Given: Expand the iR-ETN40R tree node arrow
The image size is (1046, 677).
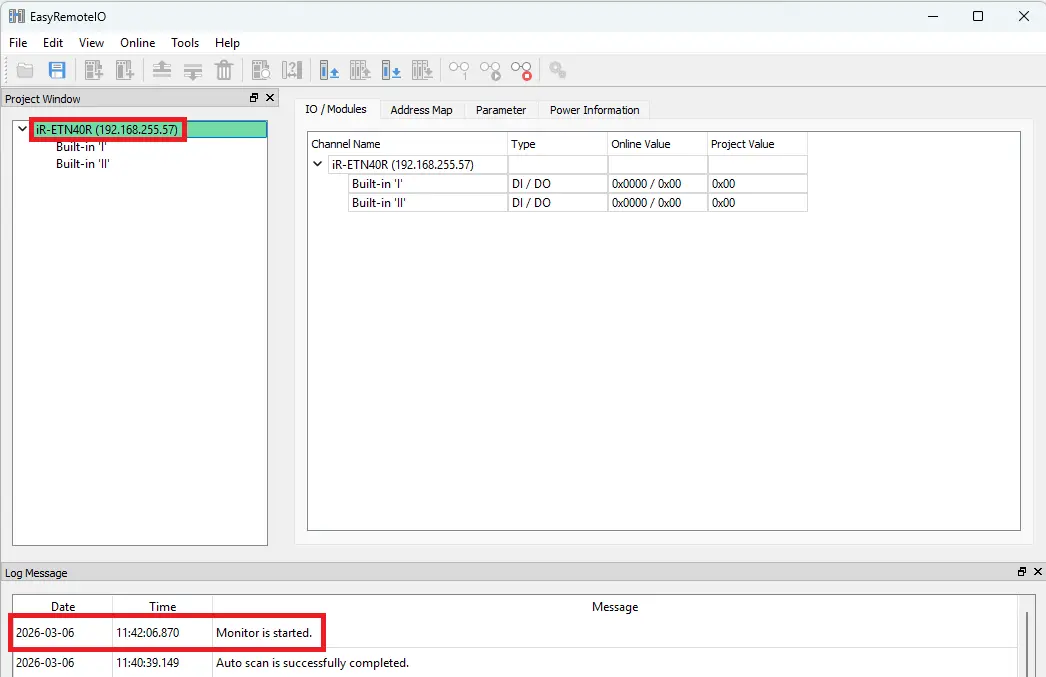Looking at the screenshot, I should click(x=21, y=129).
